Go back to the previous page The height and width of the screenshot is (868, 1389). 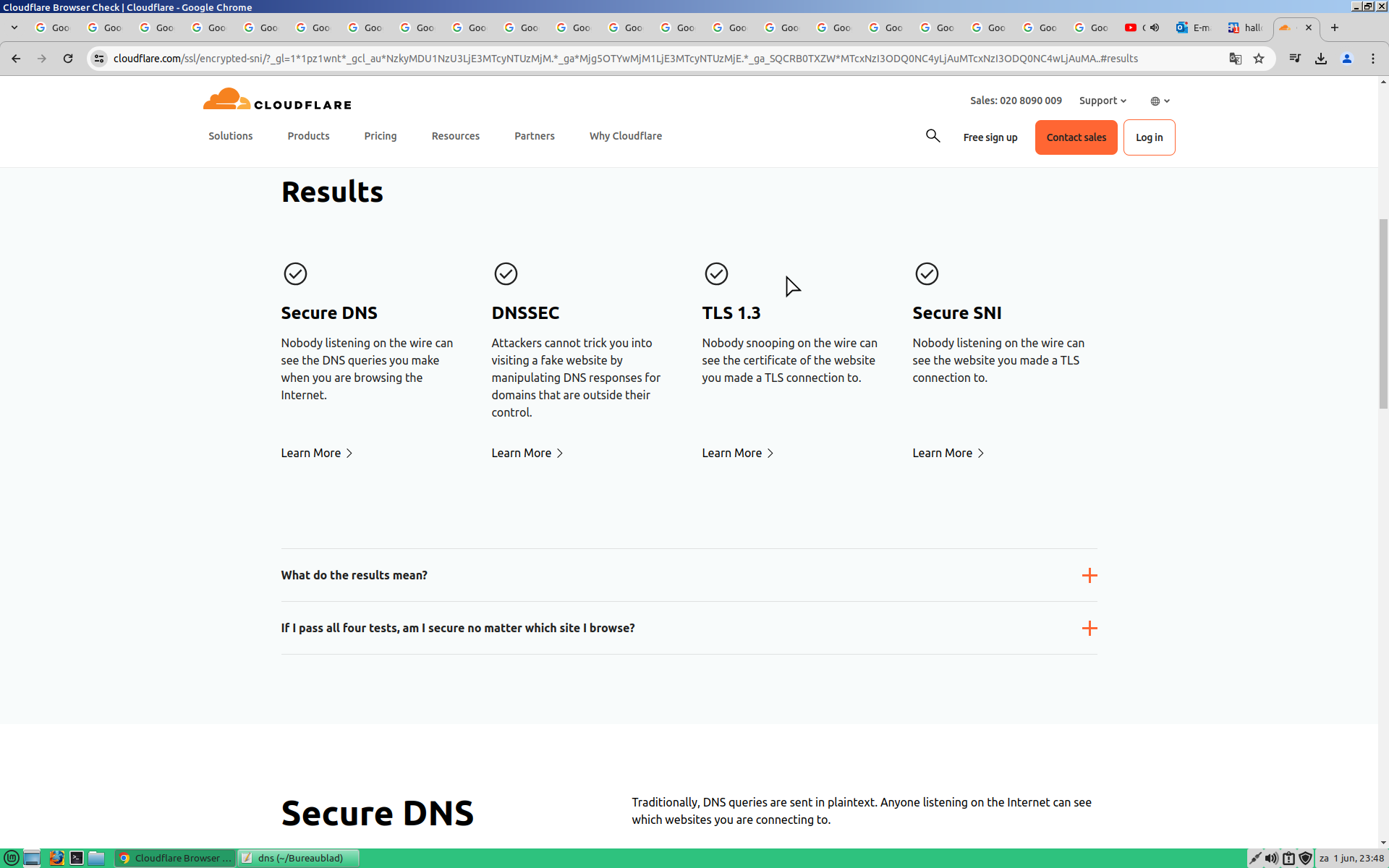[16, 59]
